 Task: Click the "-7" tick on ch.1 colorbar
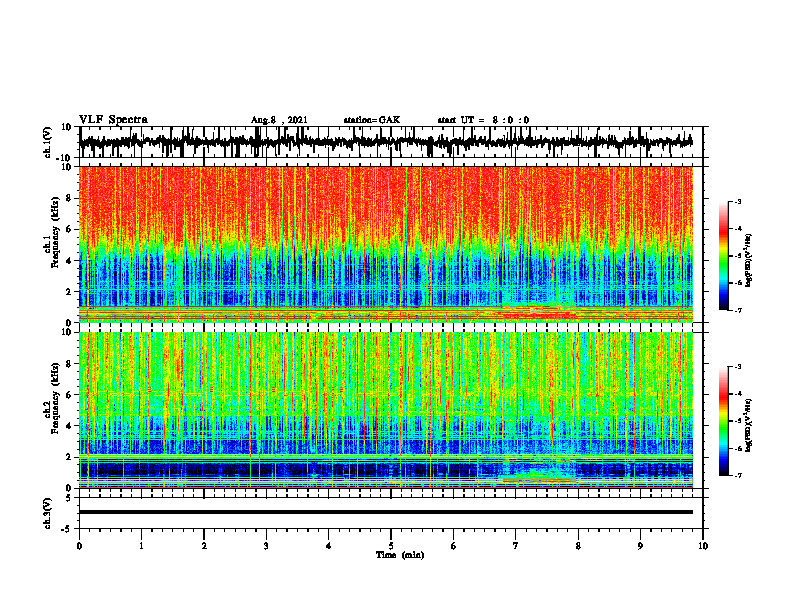[x=738, y=310]
